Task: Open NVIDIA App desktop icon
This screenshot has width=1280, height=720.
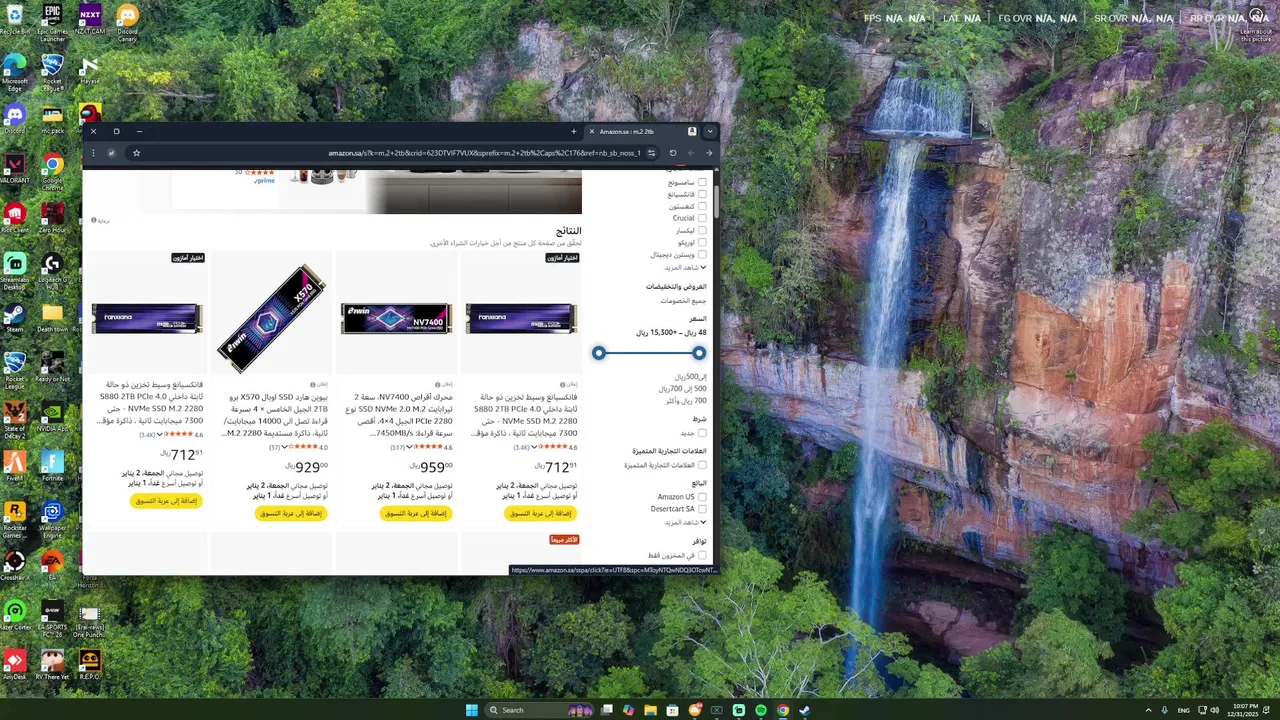Action: (52, 418)
